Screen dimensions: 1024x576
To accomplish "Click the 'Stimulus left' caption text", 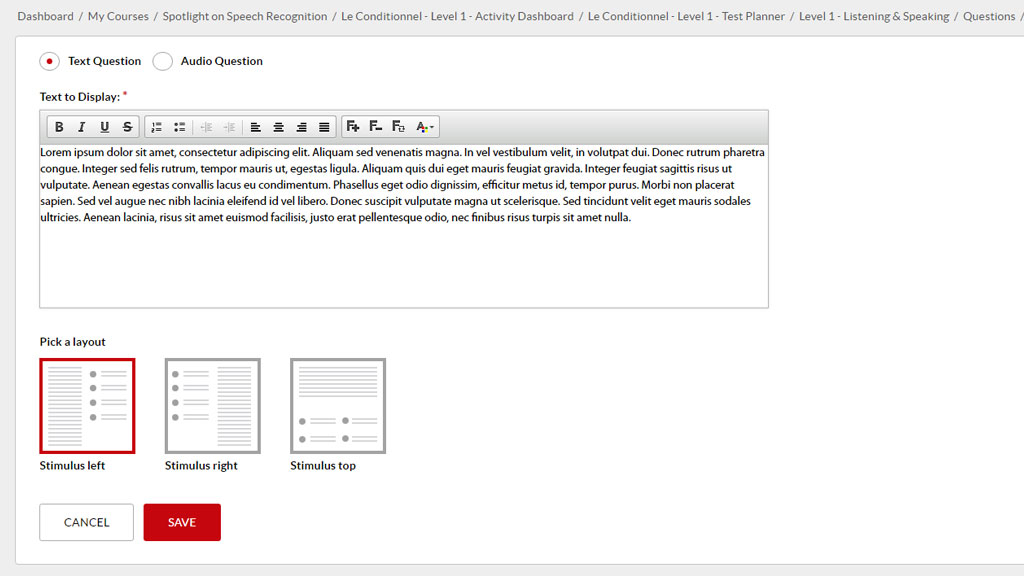I will pyautogui.click(x=72, y=466).
